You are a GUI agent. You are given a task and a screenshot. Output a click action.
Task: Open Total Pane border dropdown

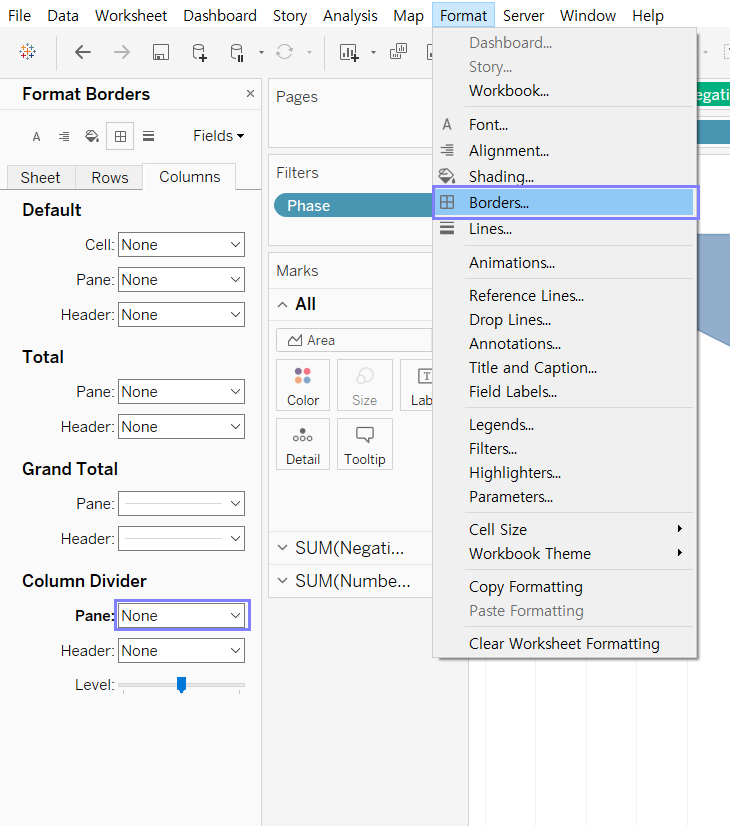coord(181,391)
